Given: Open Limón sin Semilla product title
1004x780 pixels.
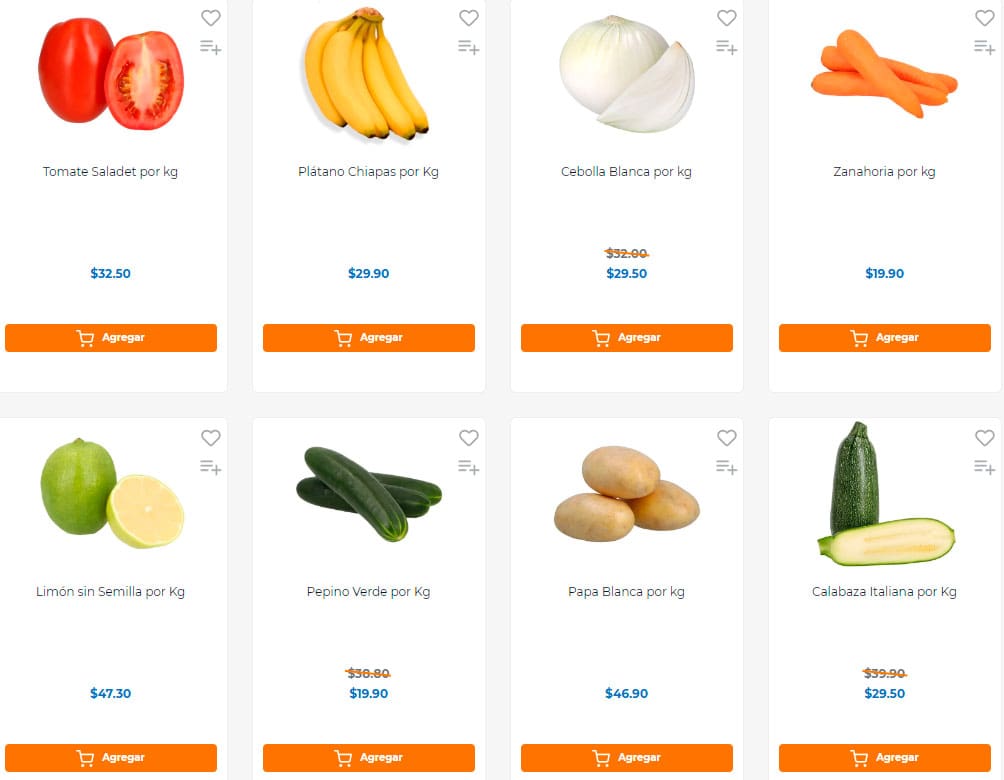Looking at the screenshot, I should click(x=110, y=592).
